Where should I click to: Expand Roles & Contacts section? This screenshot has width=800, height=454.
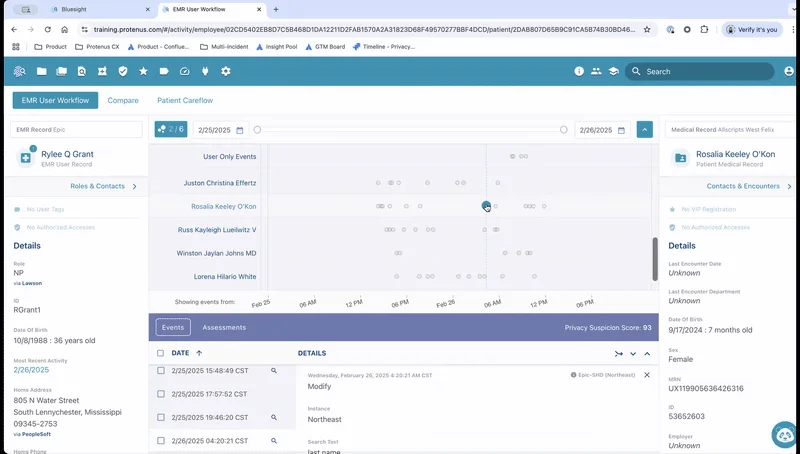click(x=135, y=186)
